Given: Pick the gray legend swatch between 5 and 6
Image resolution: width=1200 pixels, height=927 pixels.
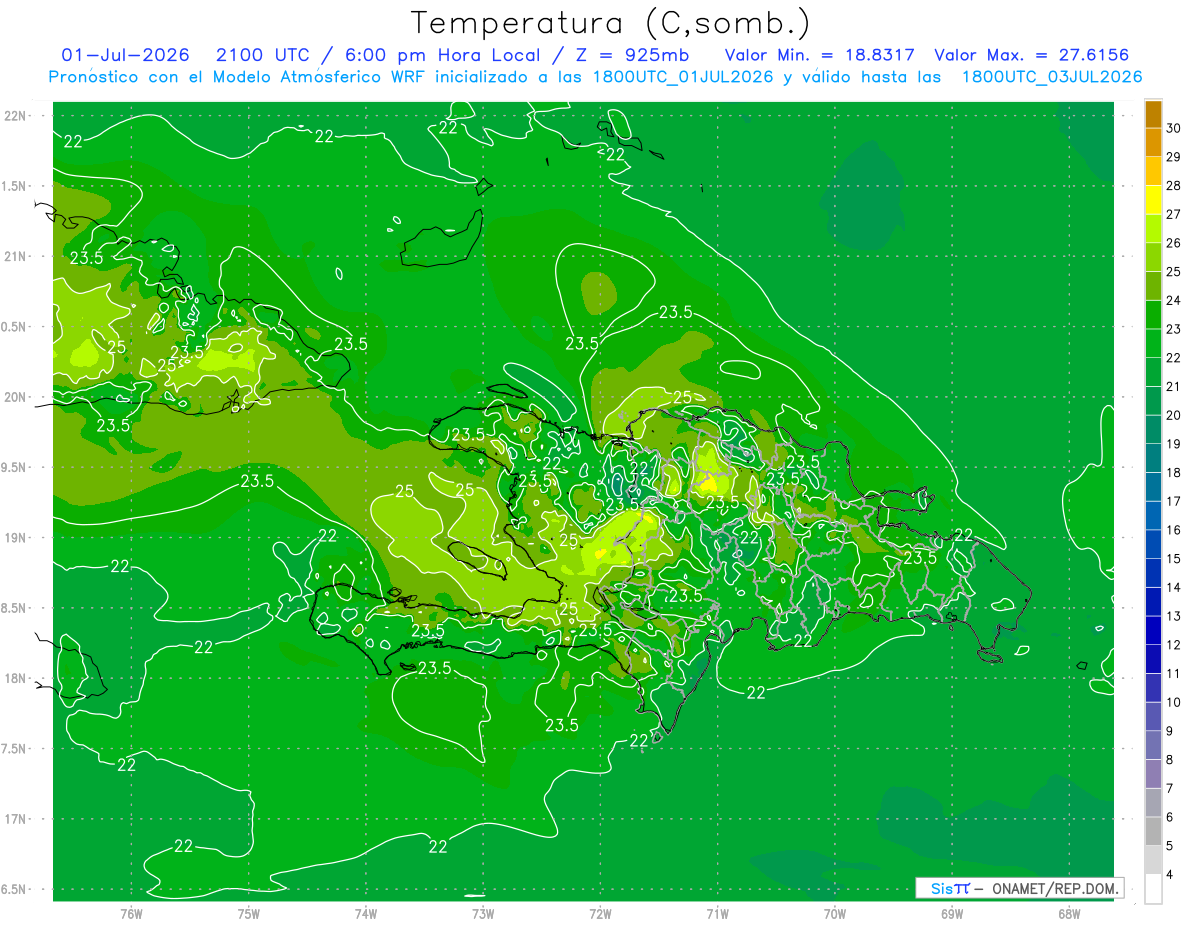Looking at the screenshot, I should pos(1153,832).
